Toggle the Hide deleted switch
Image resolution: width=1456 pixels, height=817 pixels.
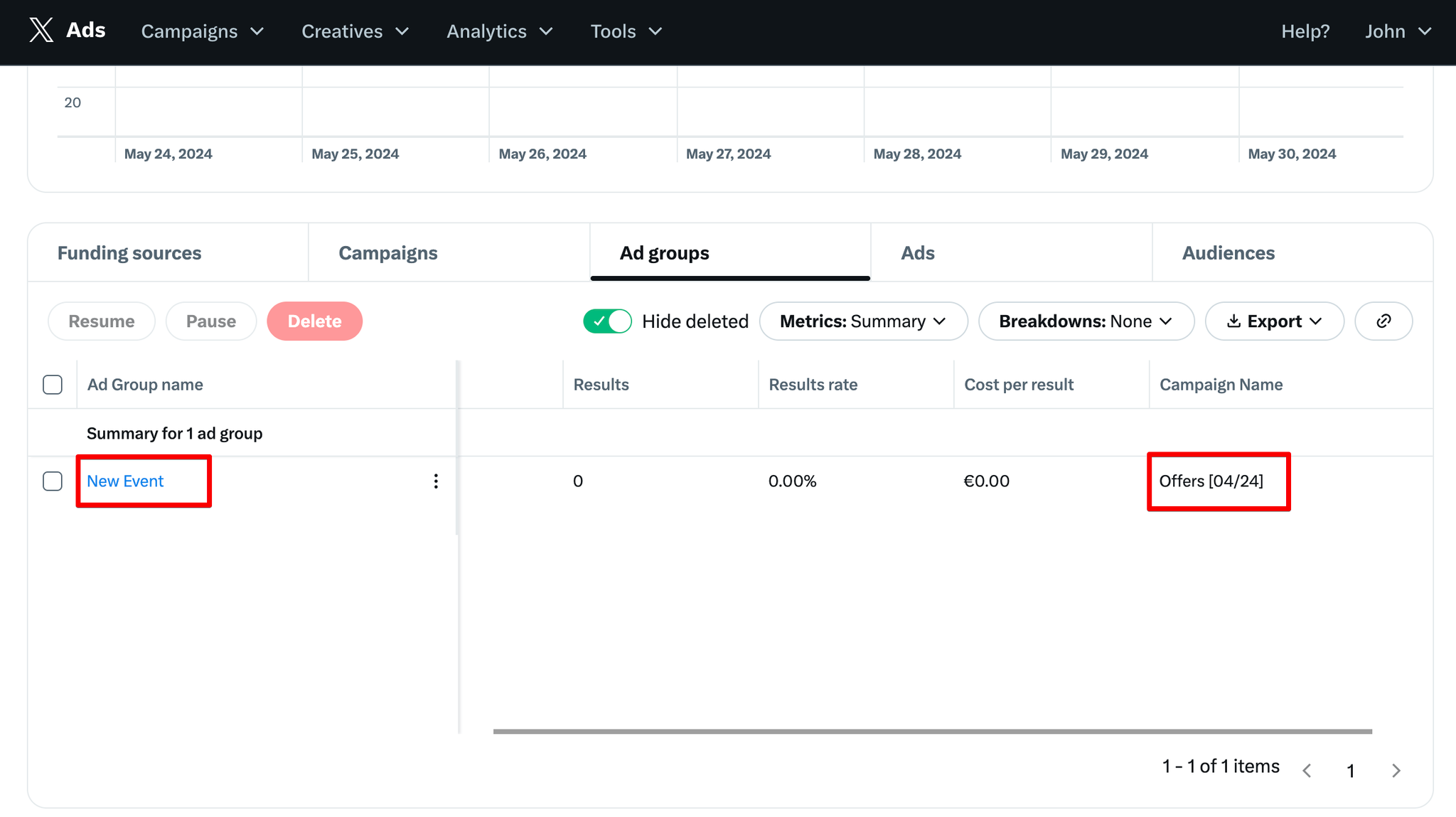(x=607, y=321)
